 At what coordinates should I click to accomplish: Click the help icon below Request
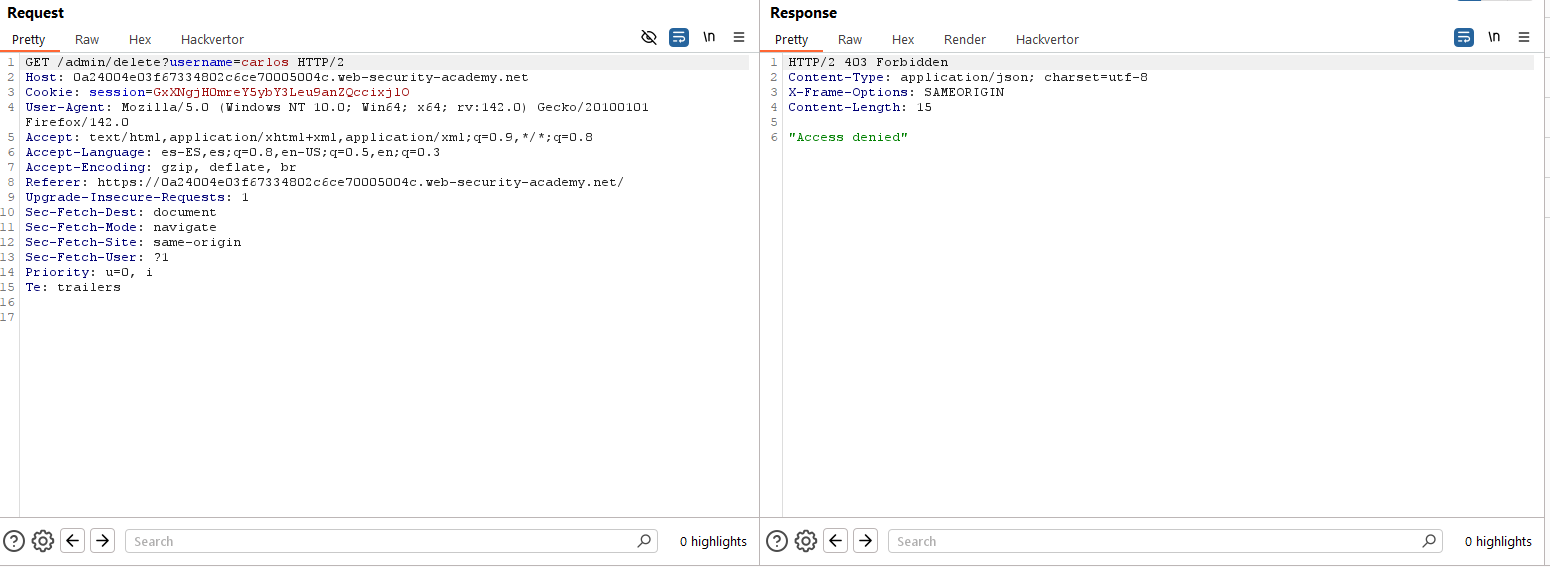[13, 541]
